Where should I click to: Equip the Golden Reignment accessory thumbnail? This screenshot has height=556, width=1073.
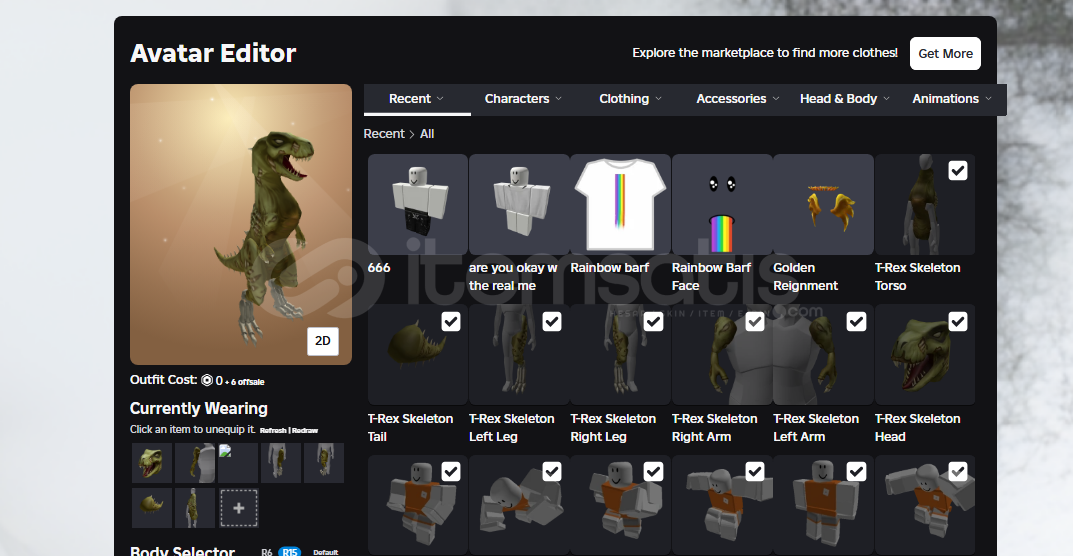[x=823, y=205]
